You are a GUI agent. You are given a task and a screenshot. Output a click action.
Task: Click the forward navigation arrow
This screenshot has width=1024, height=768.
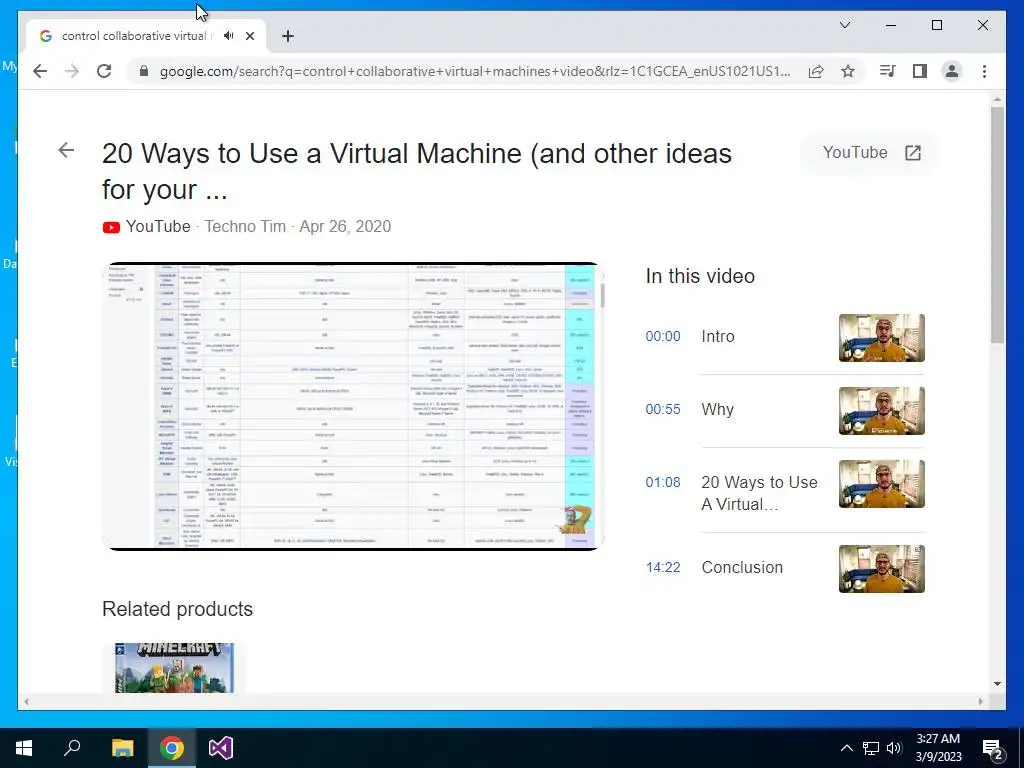click(x=72, y=71)
